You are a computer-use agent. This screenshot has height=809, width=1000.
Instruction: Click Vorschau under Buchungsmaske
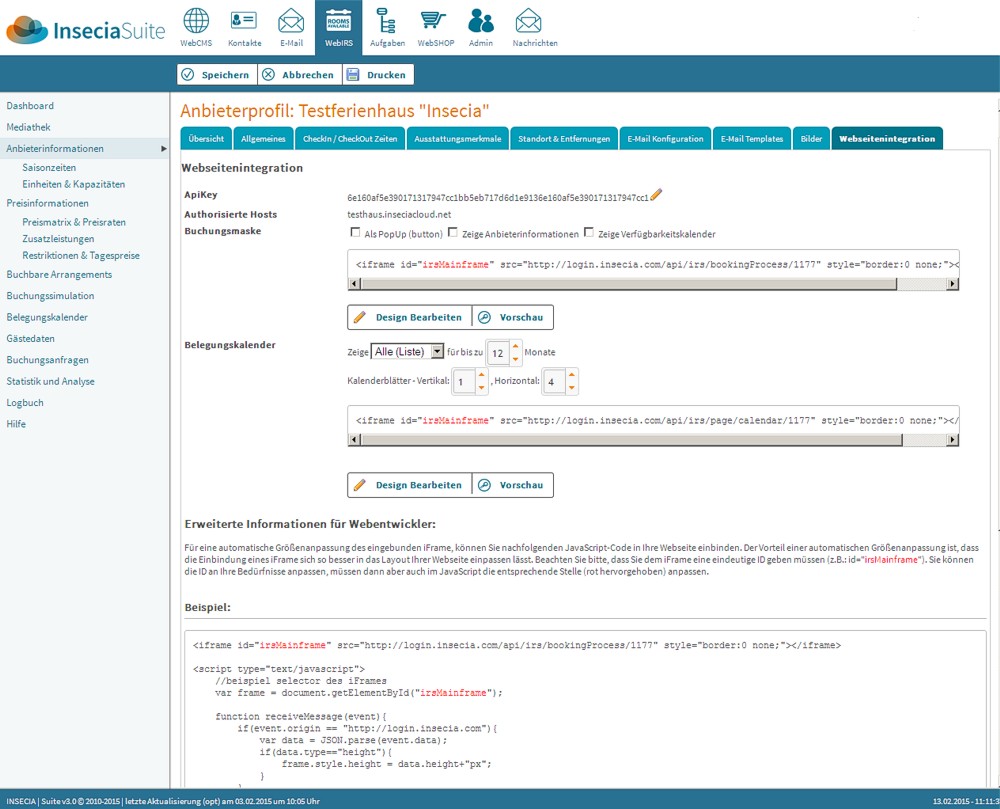[513, 317]
